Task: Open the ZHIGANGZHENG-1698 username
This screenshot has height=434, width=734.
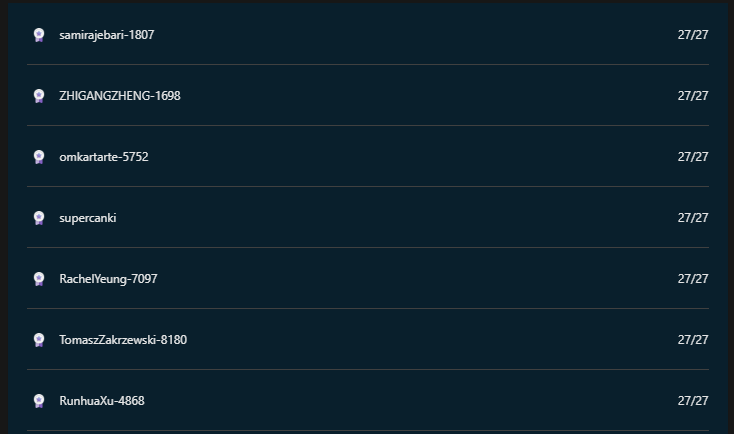Action: pyautogui.click(x=120, y=96)
